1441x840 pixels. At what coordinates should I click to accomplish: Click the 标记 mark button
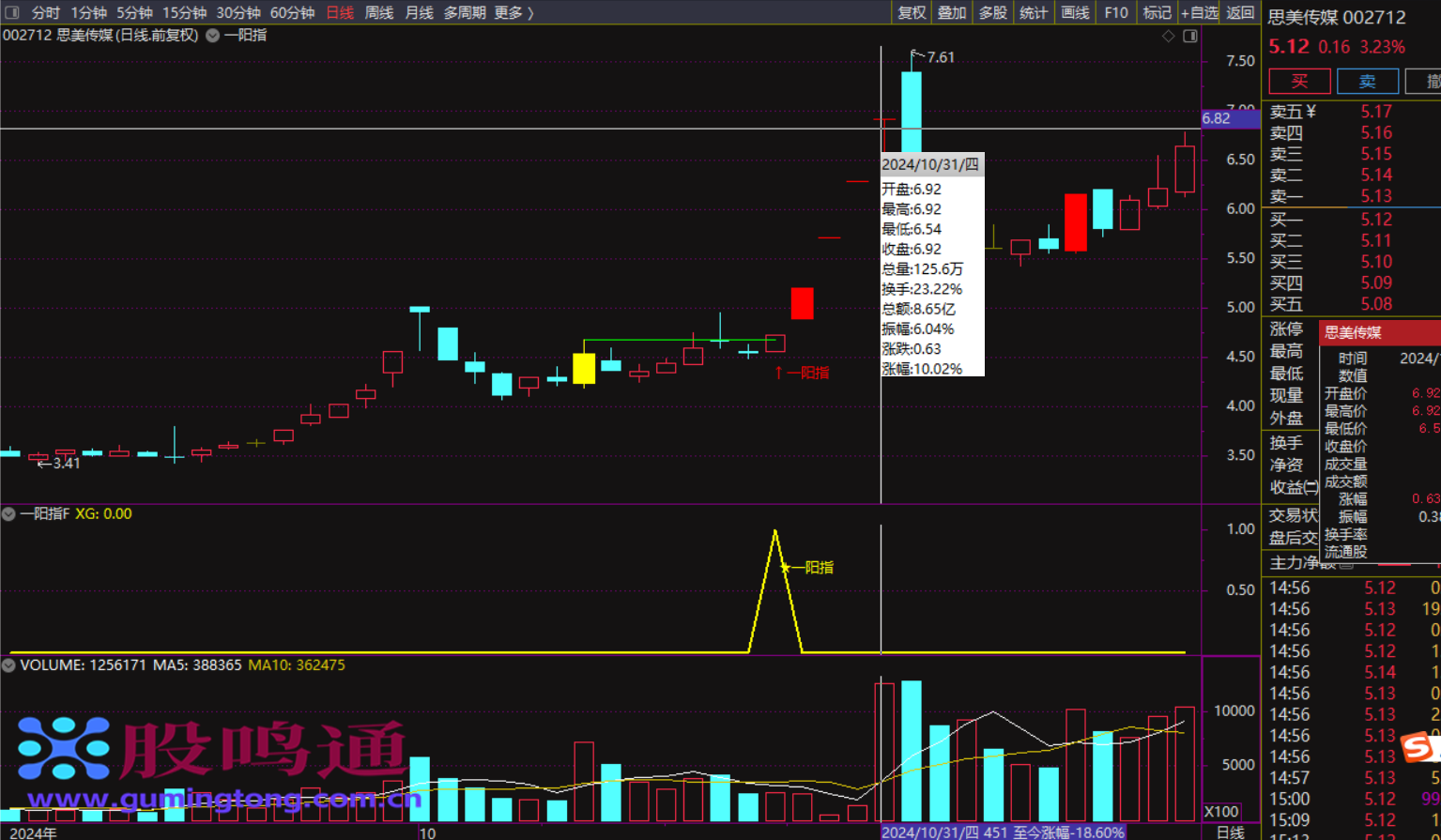[1157, 12]
